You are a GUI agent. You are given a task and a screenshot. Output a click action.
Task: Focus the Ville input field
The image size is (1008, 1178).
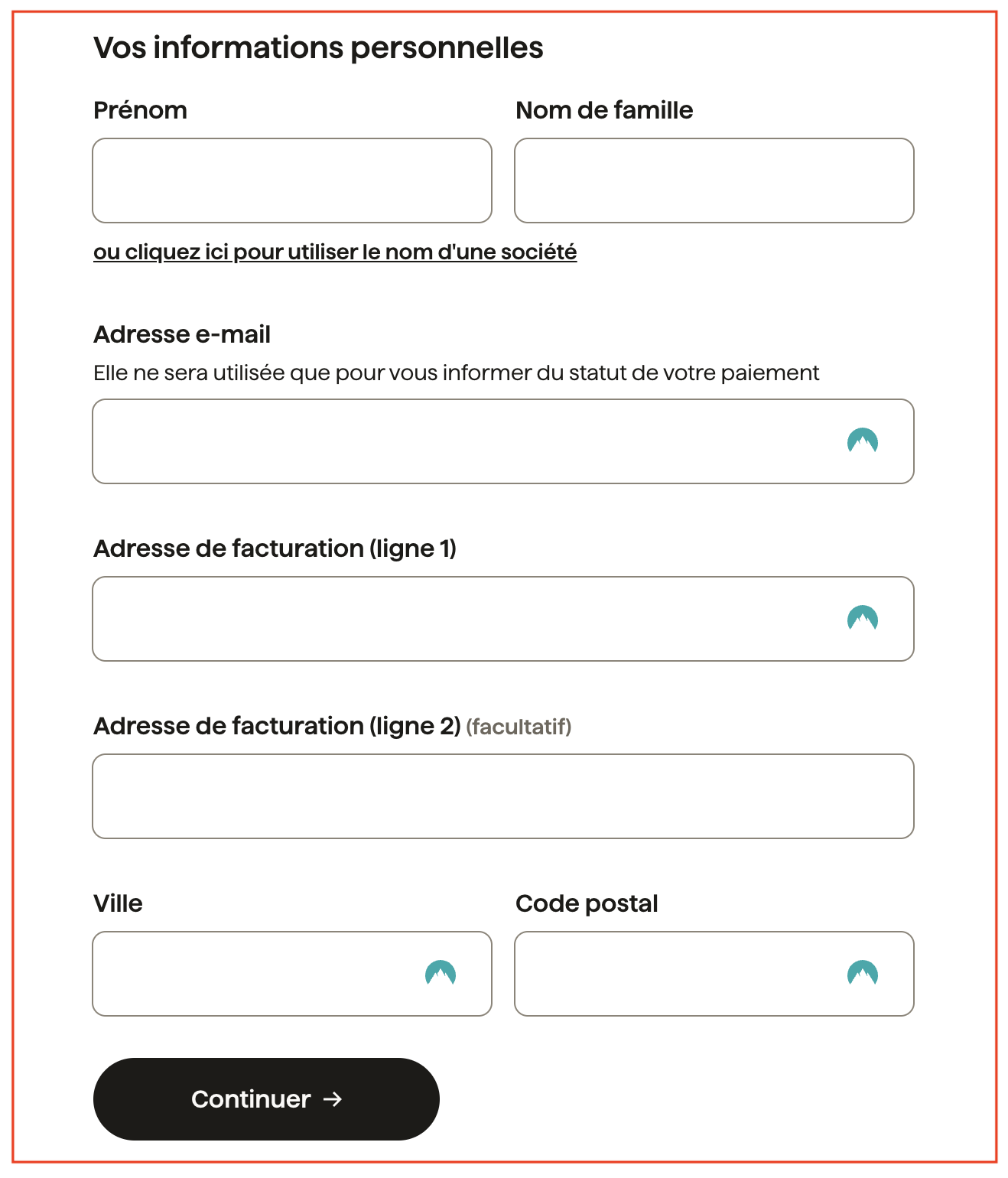292,974
